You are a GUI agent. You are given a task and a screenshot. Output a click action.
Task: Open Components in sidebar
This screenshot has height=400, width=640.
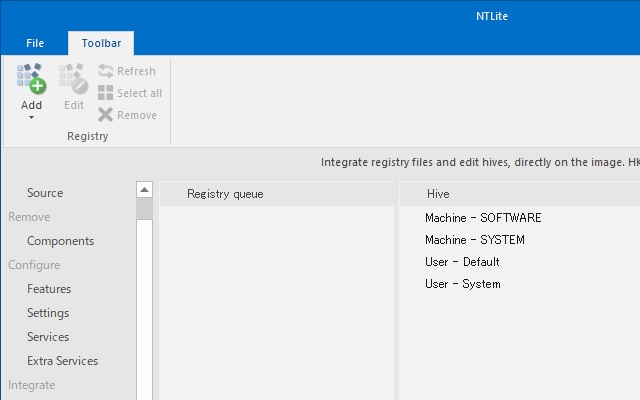click(60, 241)
